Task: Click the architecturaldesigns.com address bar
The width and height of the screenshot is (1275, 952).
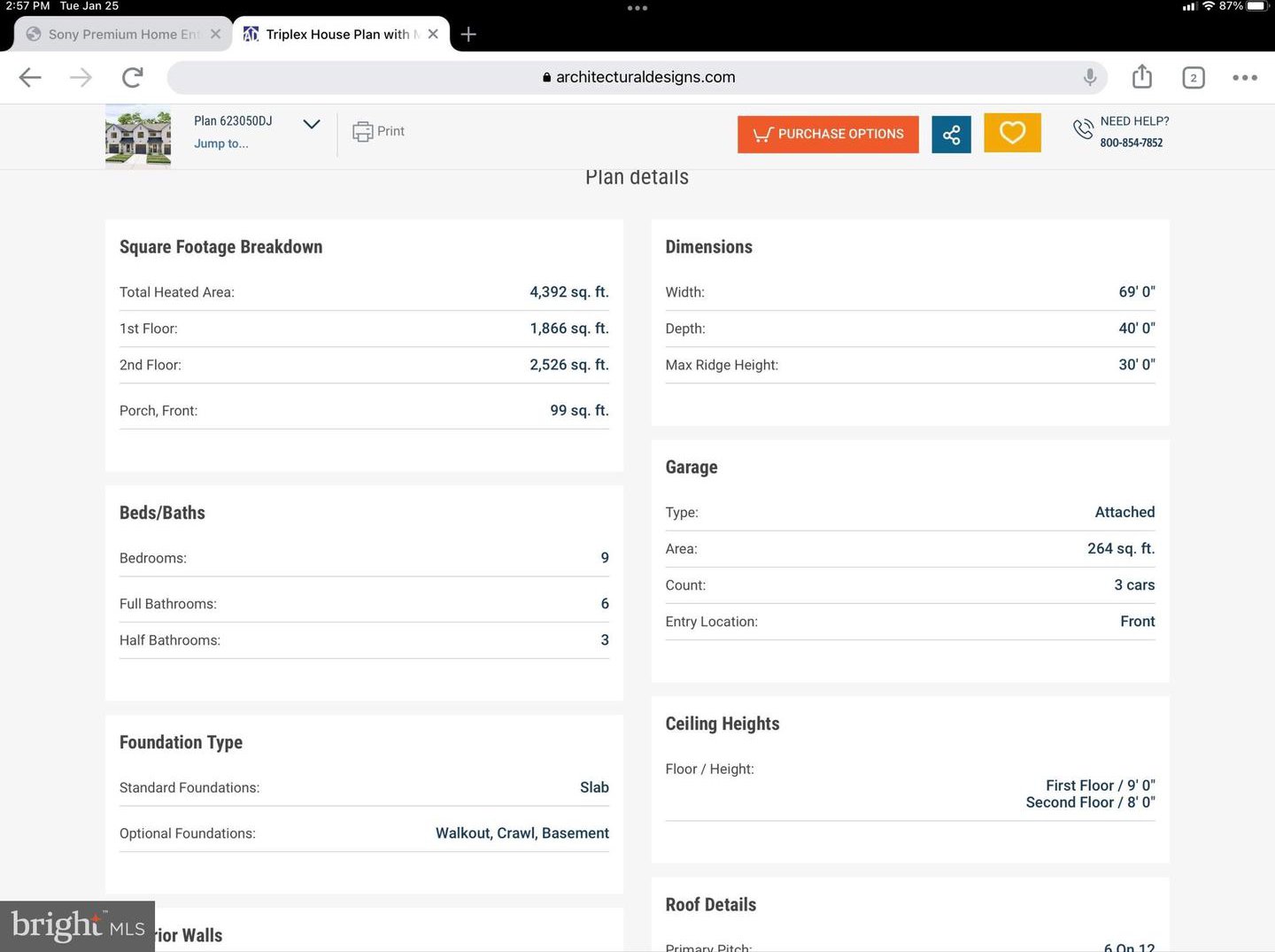Action: click(x=637, y=77)
